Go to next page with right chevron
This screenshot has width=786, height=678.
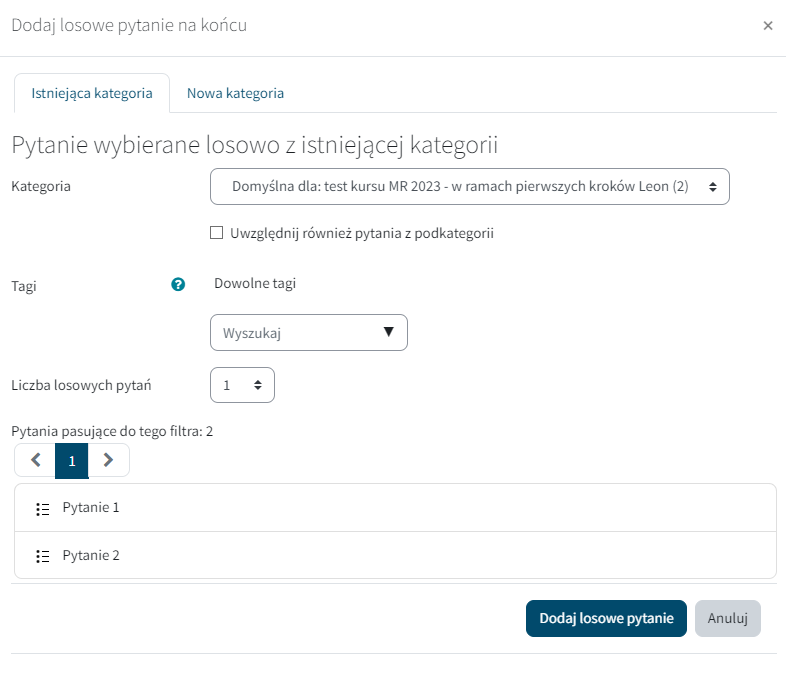108,460
